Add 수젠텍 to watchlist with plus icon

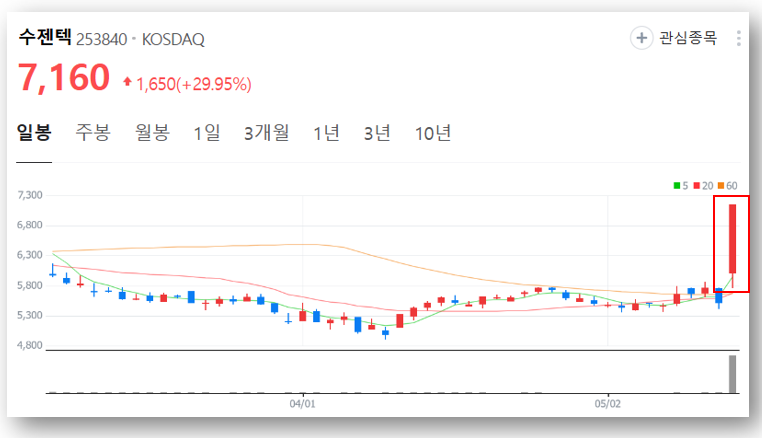pyautogui.click(x=641, y=38)
